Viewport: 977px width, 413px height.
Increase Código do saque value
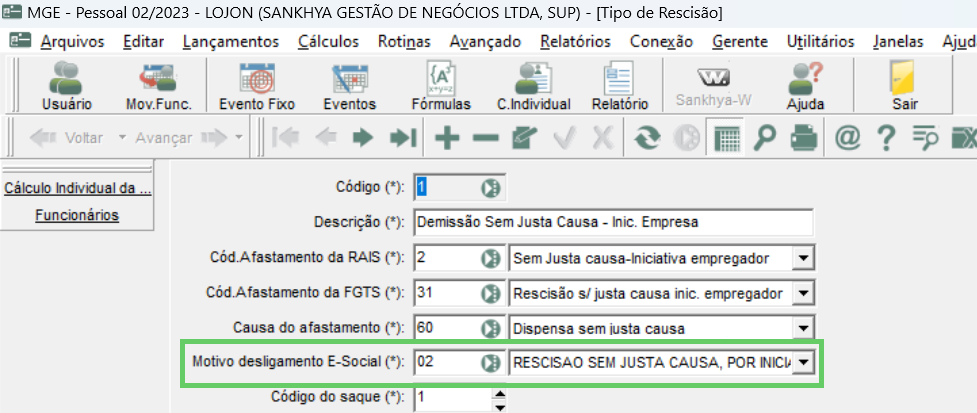pyautogui.click(x=499, y=393)
